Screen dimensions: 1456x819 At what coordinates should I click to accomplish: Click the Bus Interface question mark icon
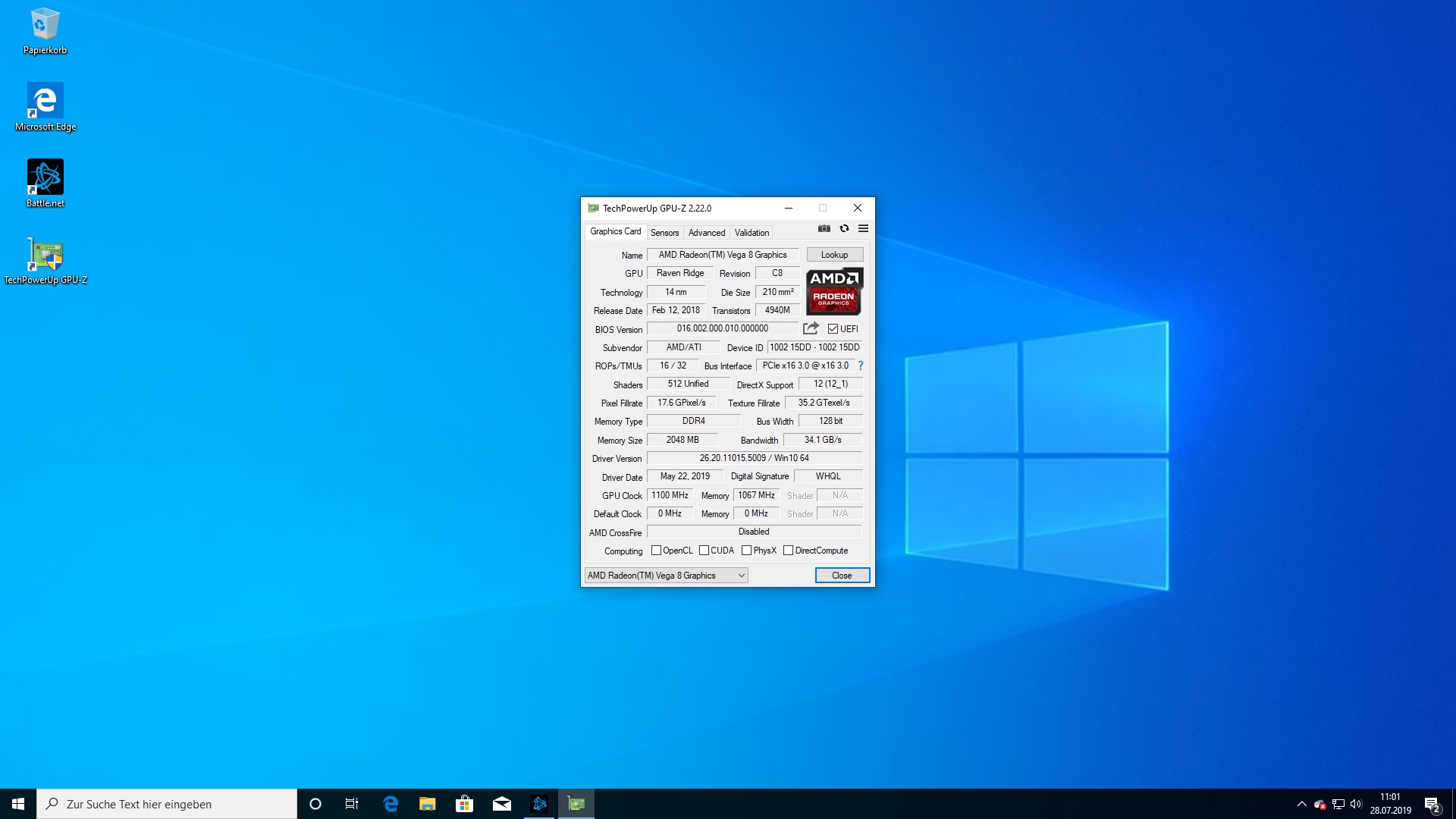click(861, 366)
